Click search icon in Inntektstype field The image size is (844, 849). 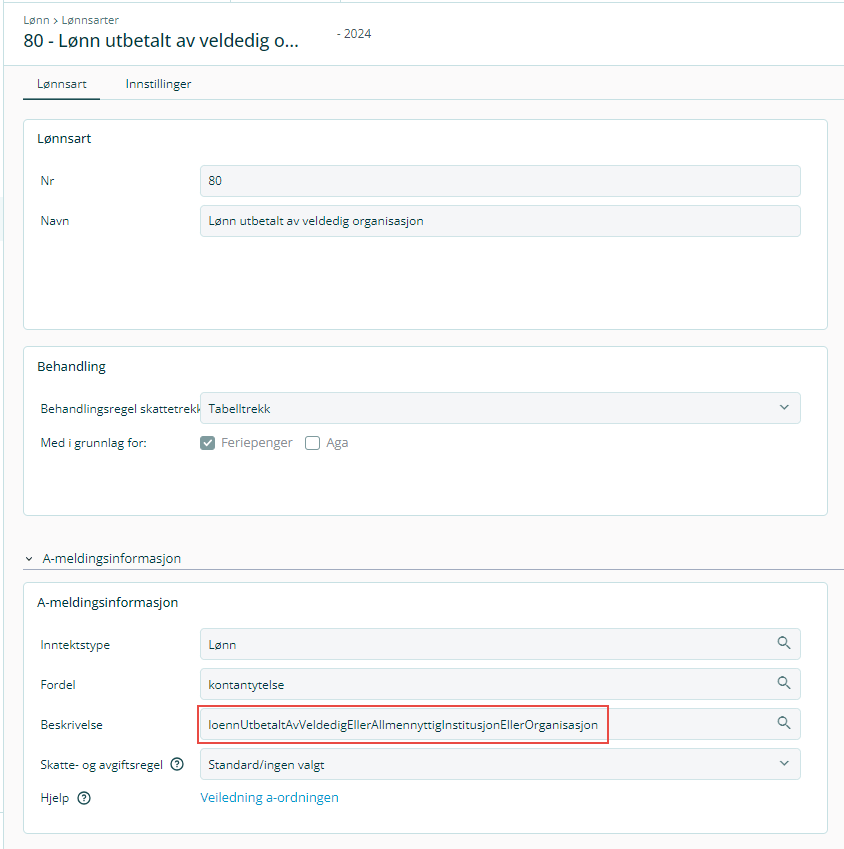pos(784,644)
